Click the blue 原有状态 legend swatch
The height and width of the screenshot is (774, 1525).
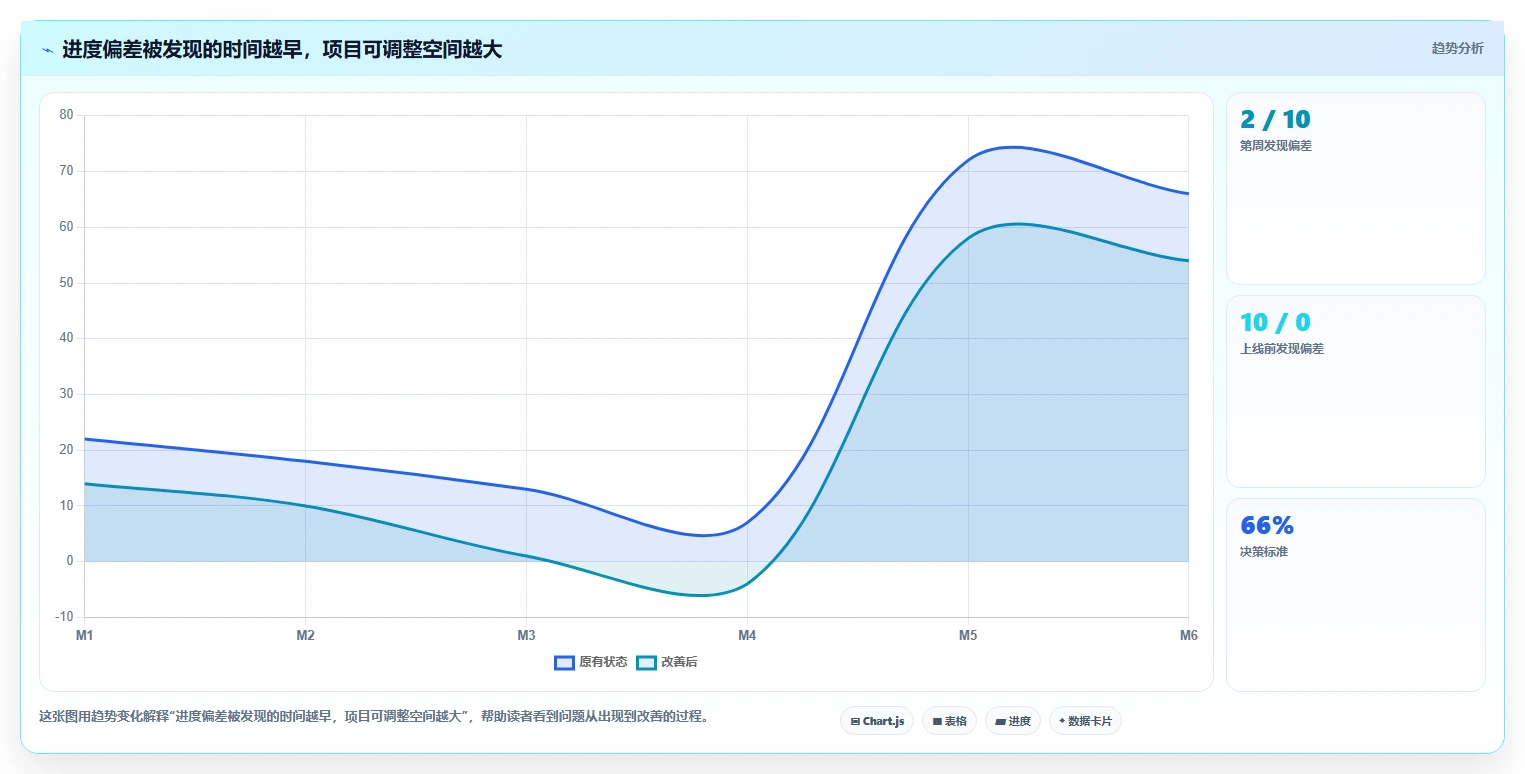click(564, 662)
